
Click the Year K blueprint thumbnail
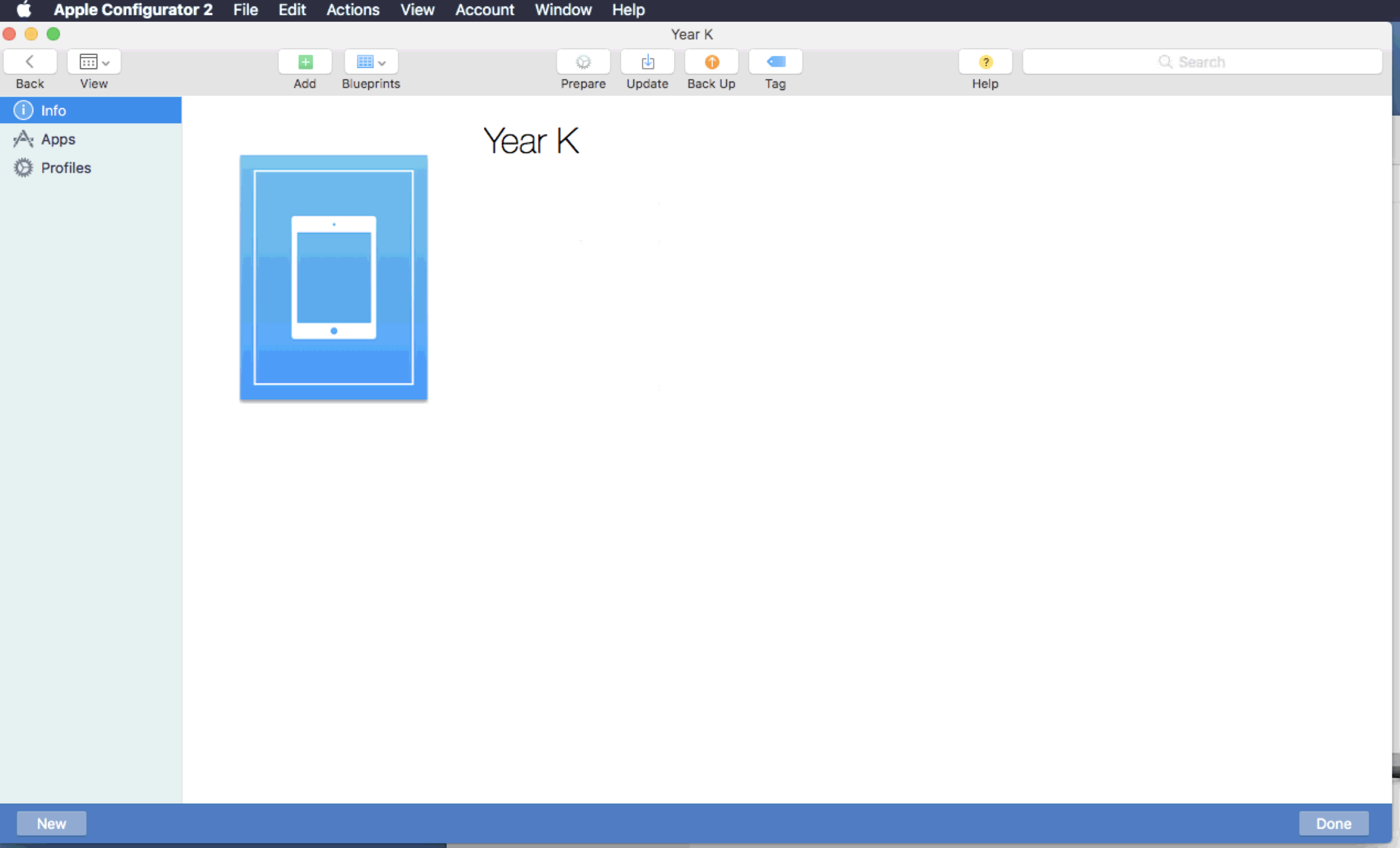(333, 278)
